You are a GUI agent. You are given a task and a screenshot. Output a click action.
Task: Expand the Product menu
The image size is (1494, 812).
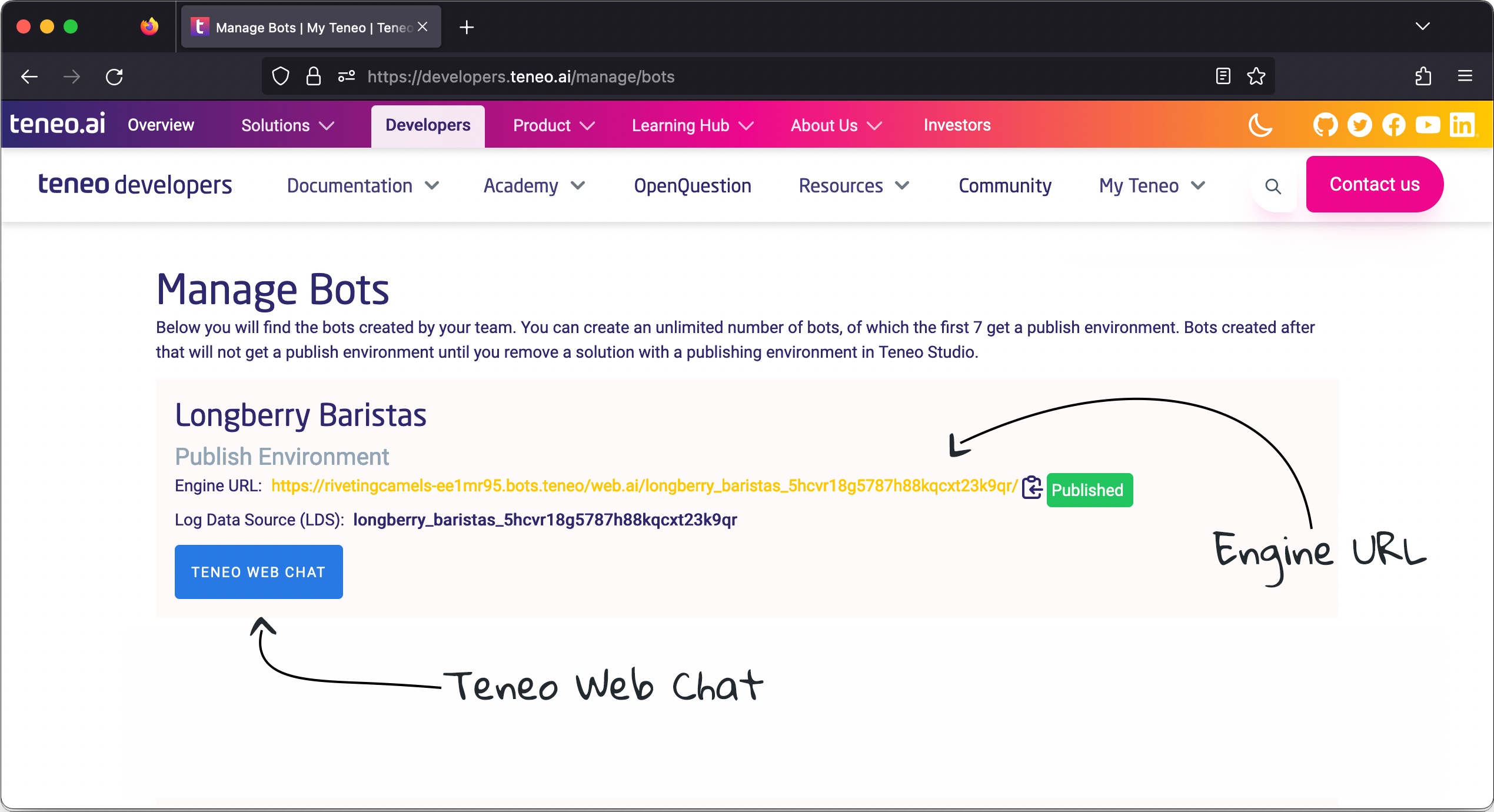(x=554, y=125)
